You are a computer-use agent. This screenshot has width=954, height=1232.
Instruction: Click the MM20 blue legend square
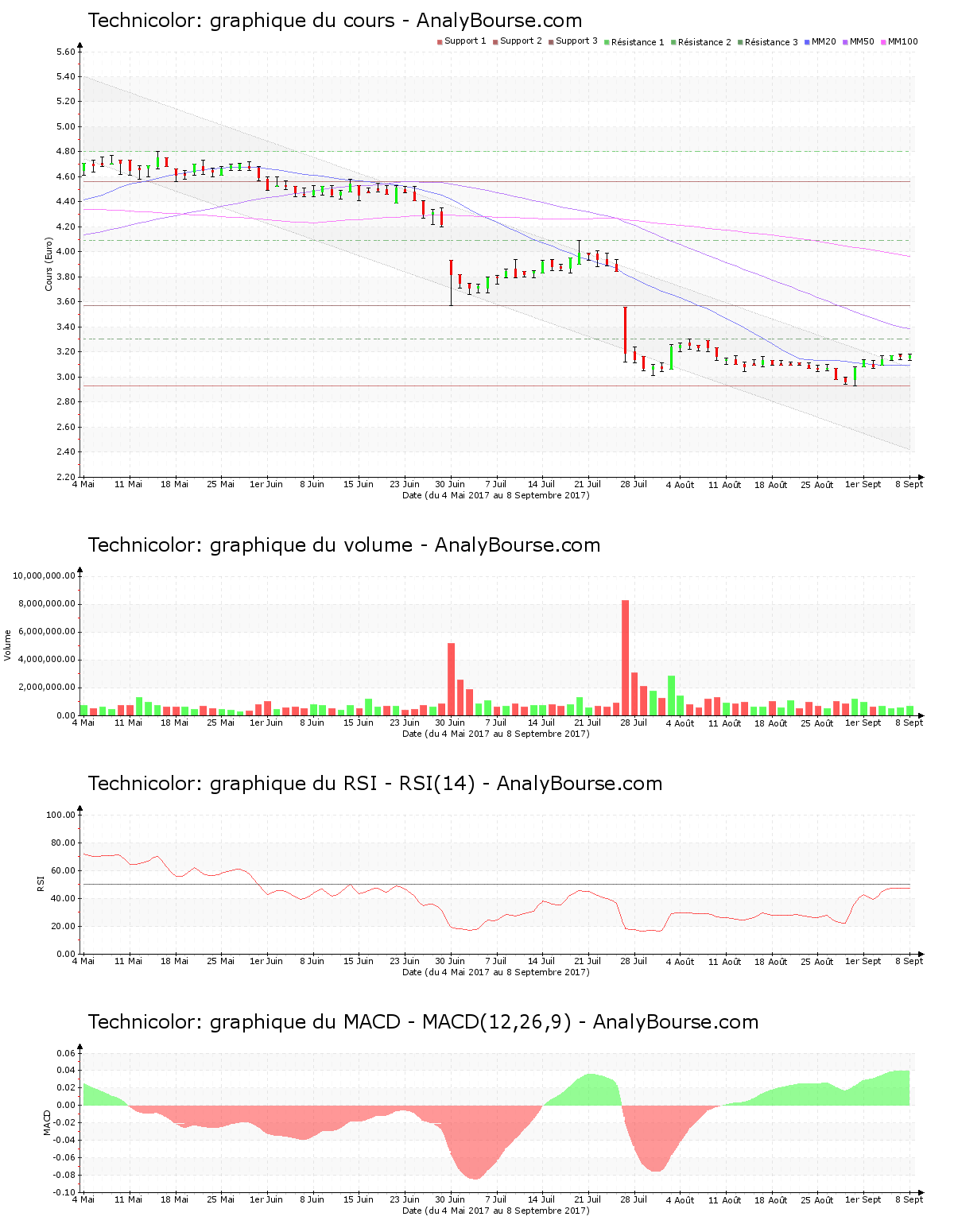tap(807, 42)
